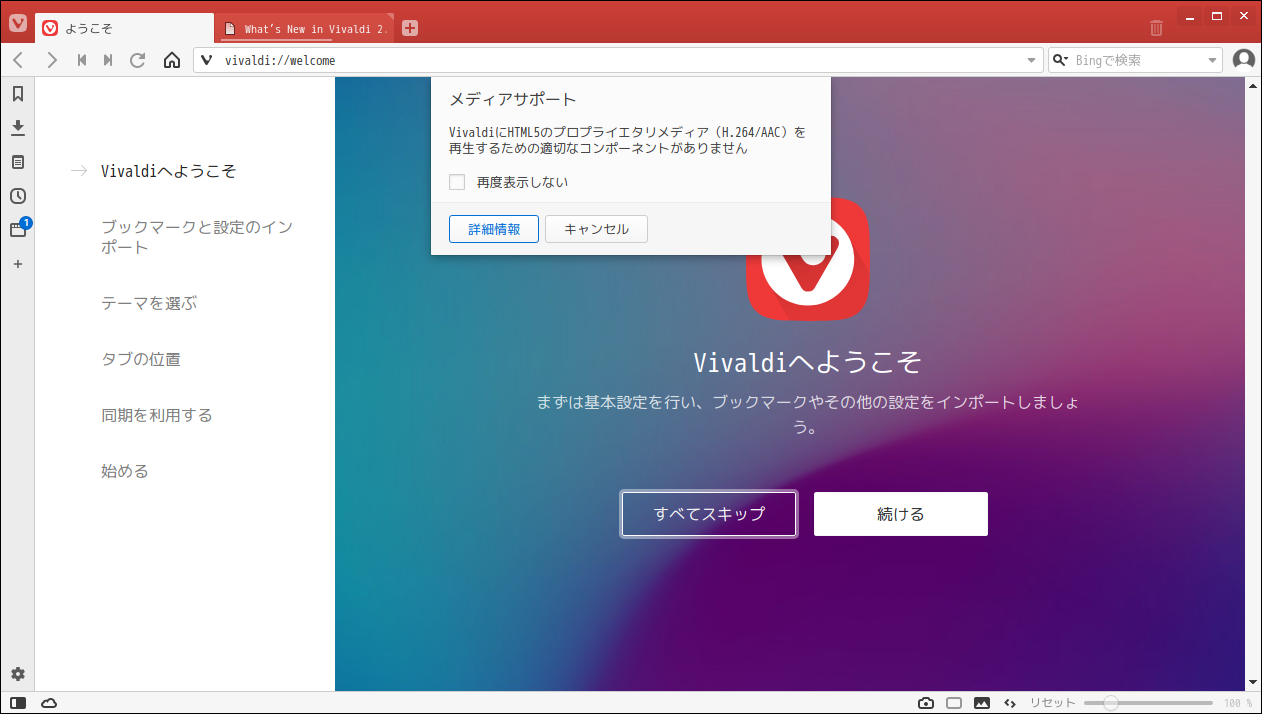Open a new tab

coord(409,28)
